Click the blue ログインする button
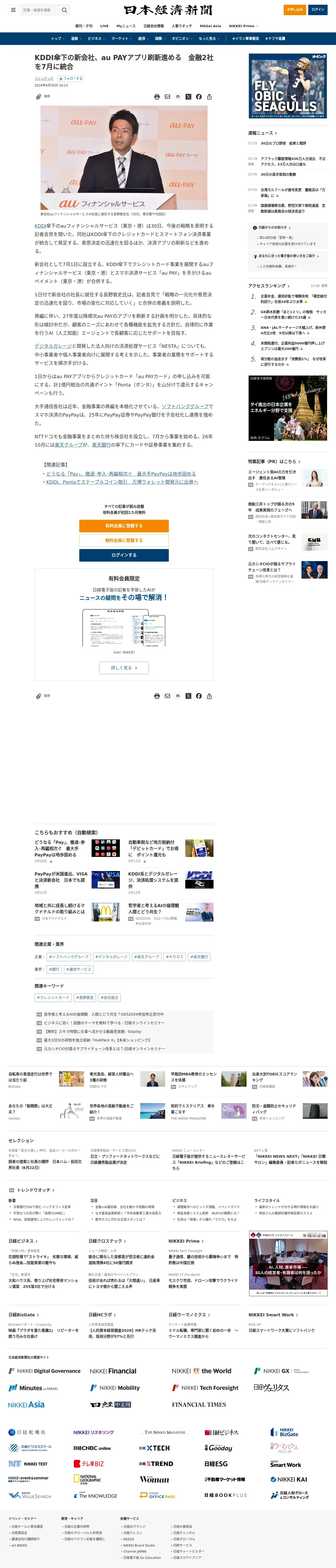 tap(124, 555)
